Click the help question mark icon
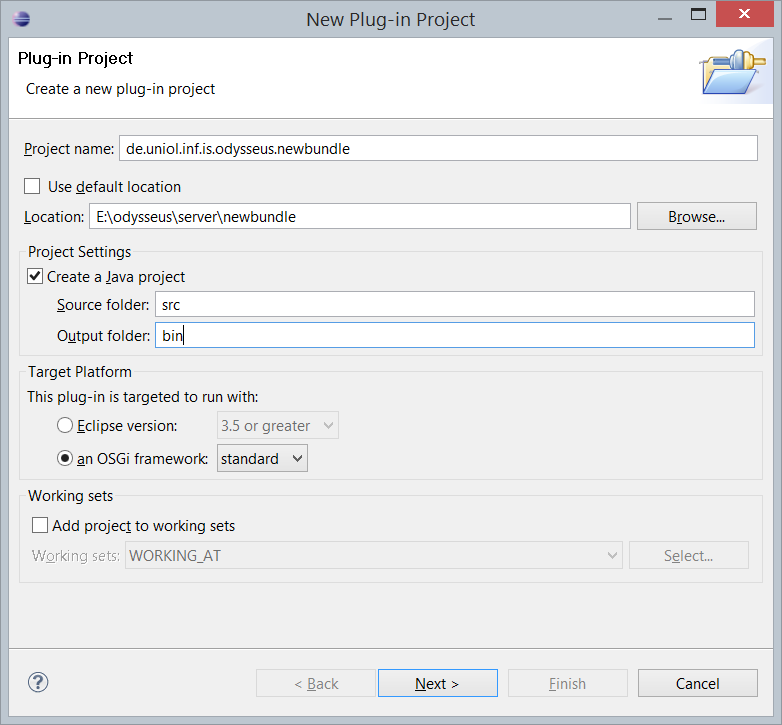Image resolution: width=782 pixels, height=725 pixels. tap(38, 682)
